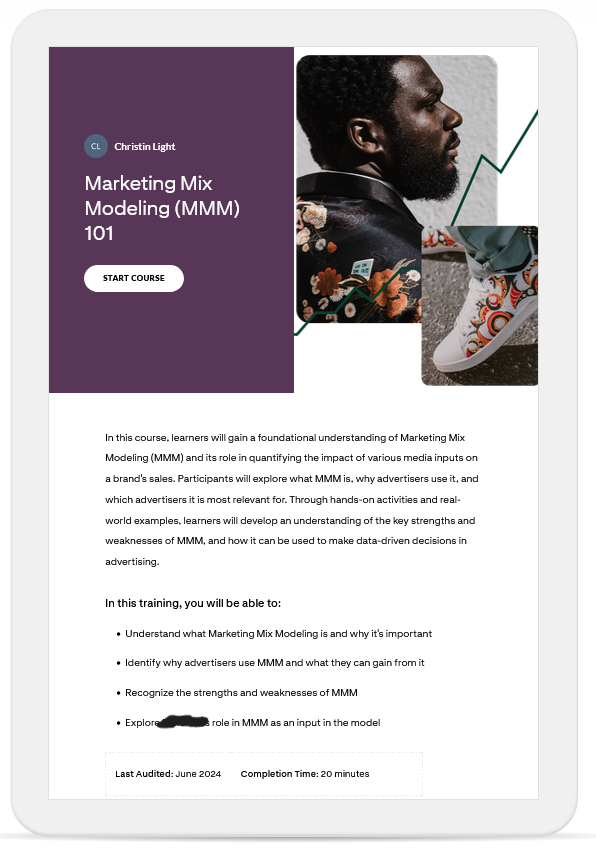Click the black redacted scribble in the last bullet
This screenshot has height=858, width=596.
pyautogui.click(x=183, y=722)
